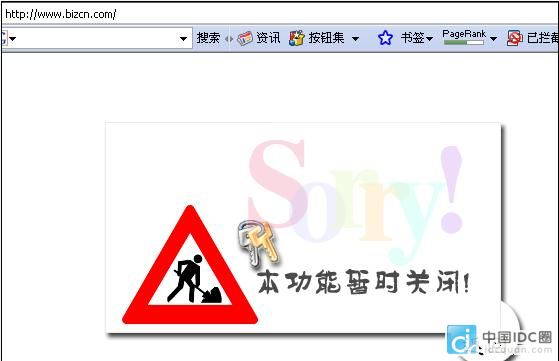Open the 按钮集 button gallery icon

coord(297,38)
